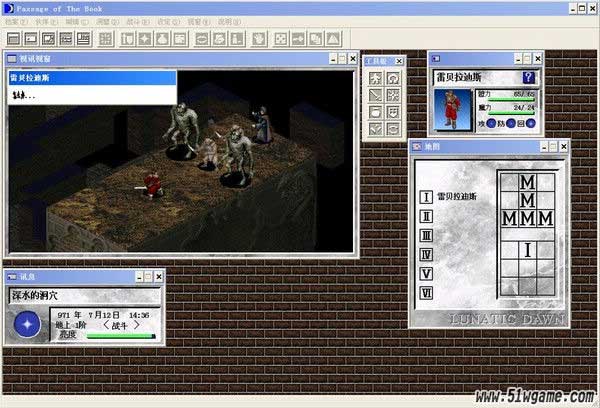600x408 pixels.
Task: Click the four-pane grid toolbar icon
Action: tap(105, 39)
